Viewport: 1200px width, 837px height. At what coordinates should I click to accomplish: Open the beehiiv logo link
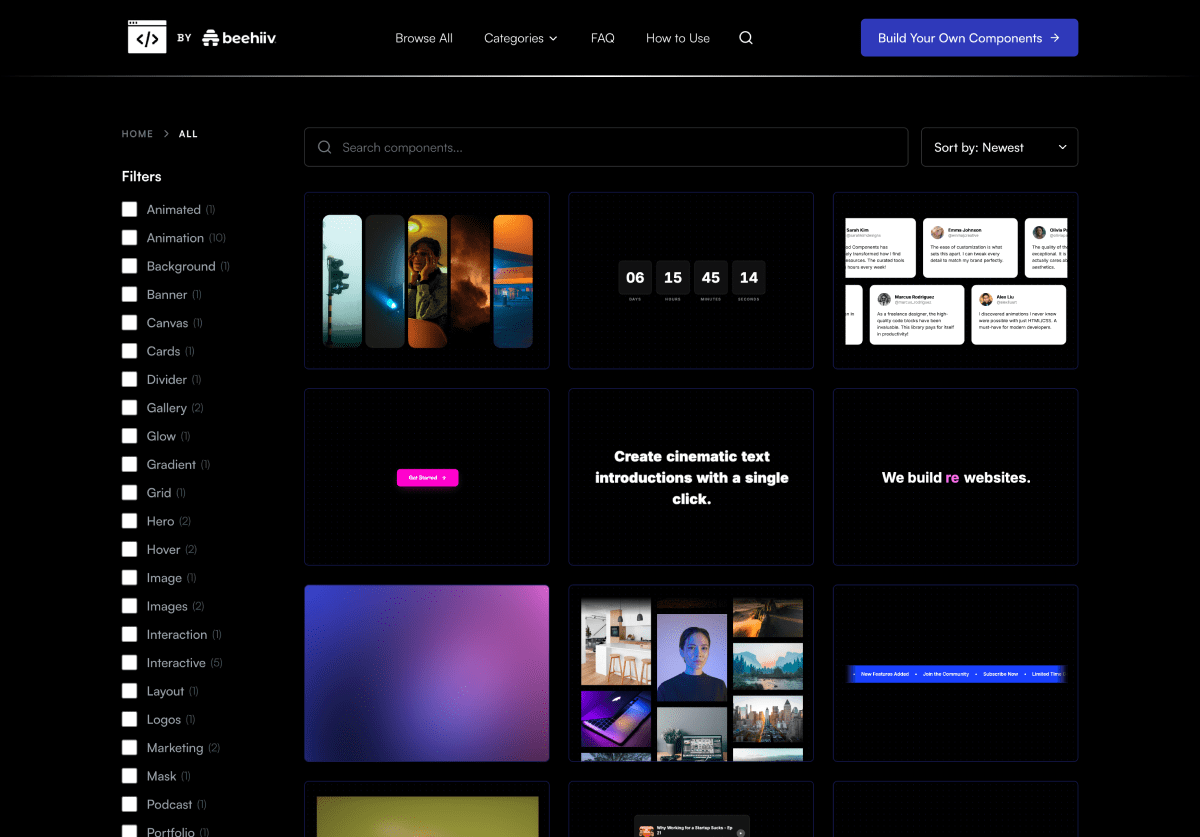239,38
